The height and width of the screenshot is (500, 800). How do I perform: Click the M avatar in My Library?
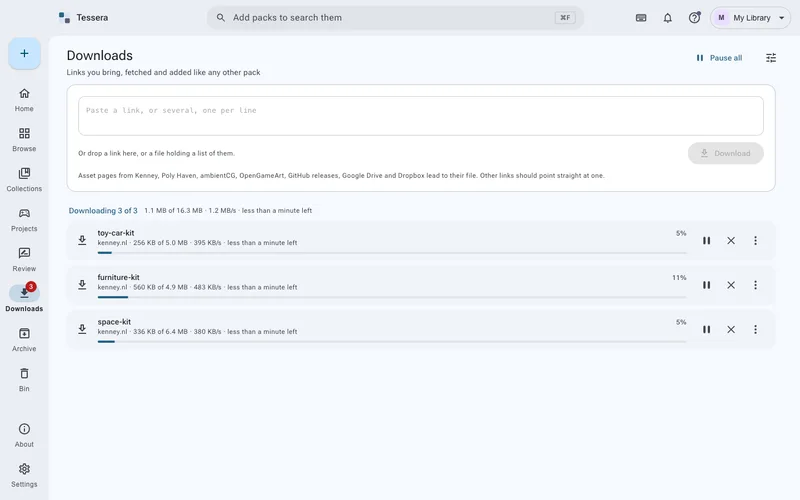coord(721,18)
